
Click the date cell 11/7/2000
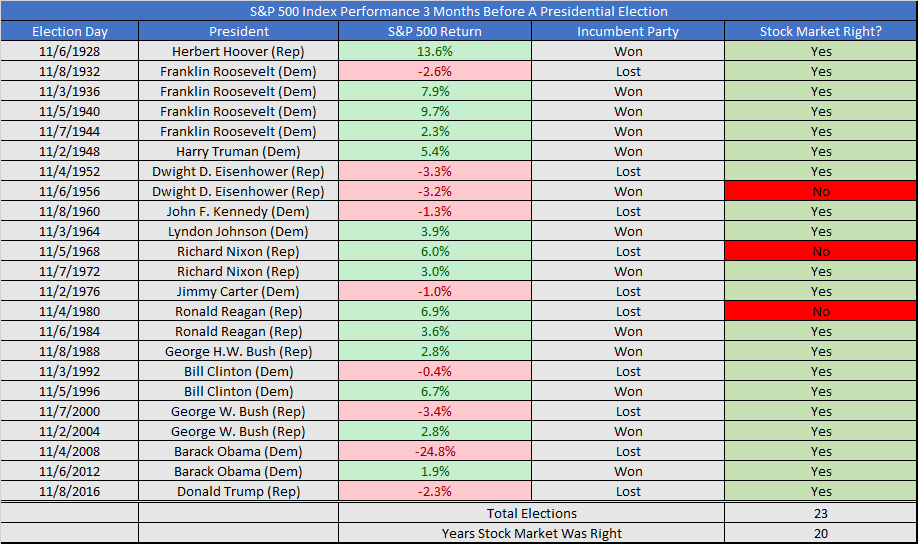[x=70, y=412]
